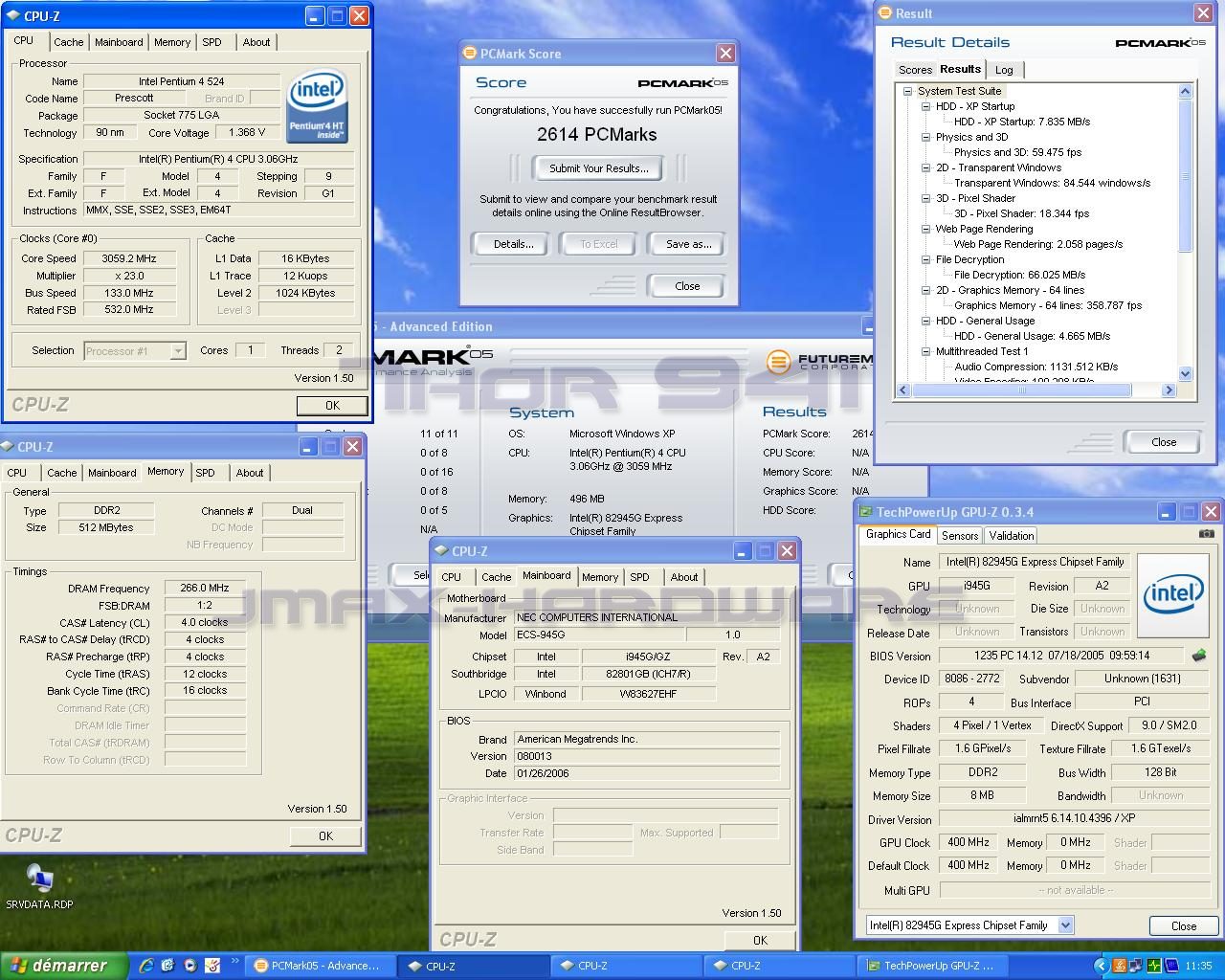This screenshot has width=1225, height=980.
Task: Open Log tab in Result window
Action: coord(1004,70)
